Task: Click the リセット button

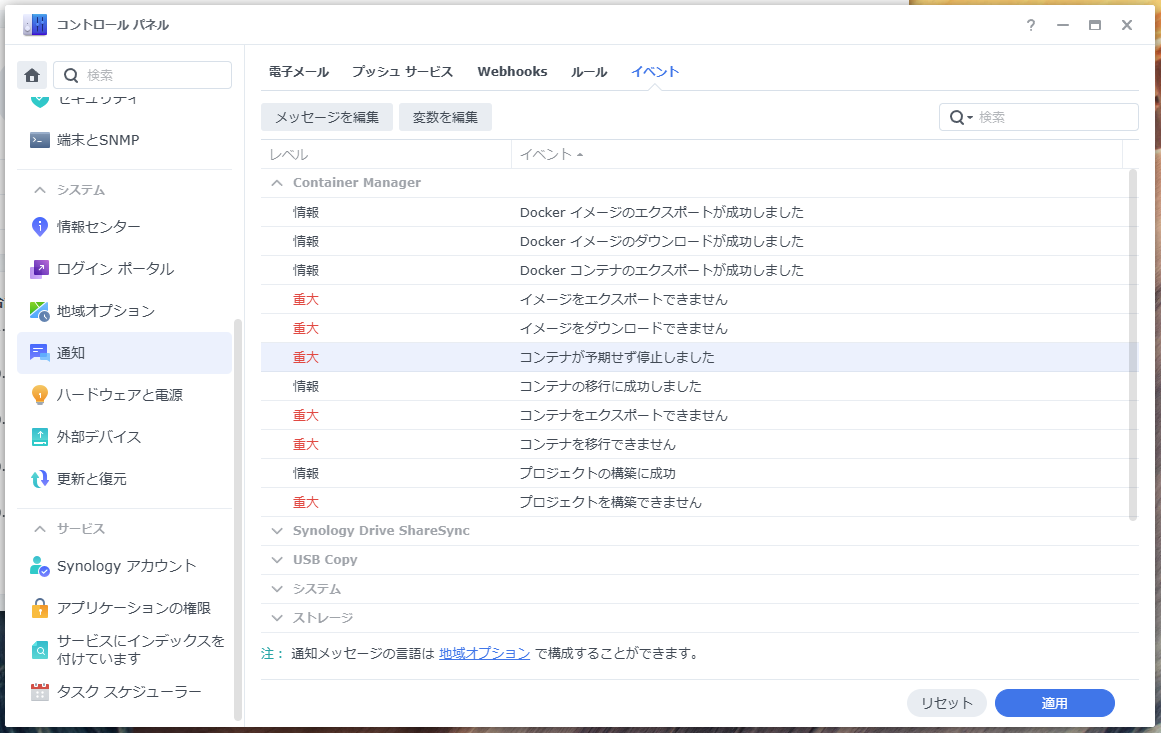Action: click(x=946, y=703)
